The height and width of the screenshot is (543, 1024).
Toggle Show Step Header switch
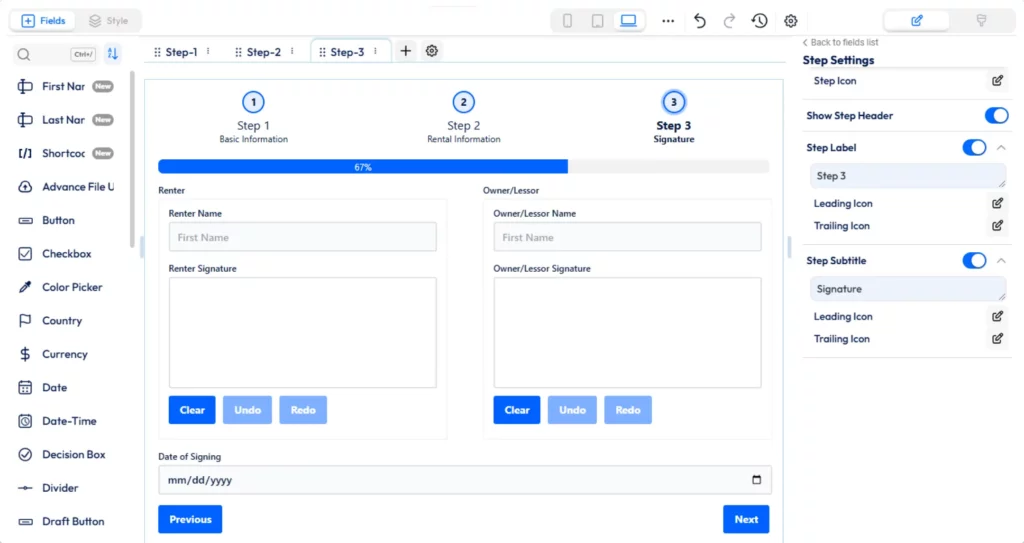coord(997,116)
